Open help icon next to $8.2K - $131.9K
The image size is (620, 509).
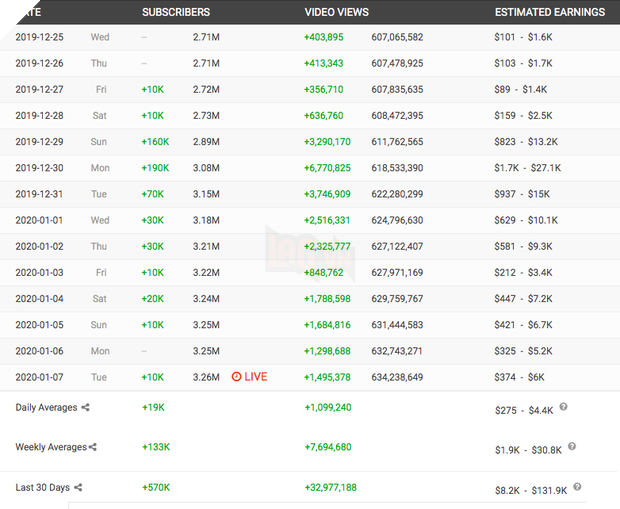(x=577, y=487)
